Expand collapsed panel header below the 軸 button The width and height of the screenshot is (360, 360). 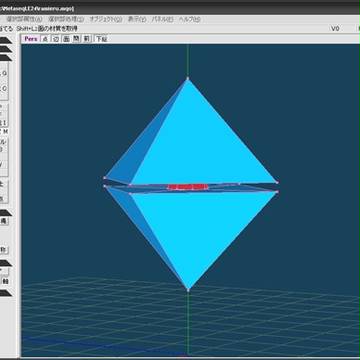point(6,293)
